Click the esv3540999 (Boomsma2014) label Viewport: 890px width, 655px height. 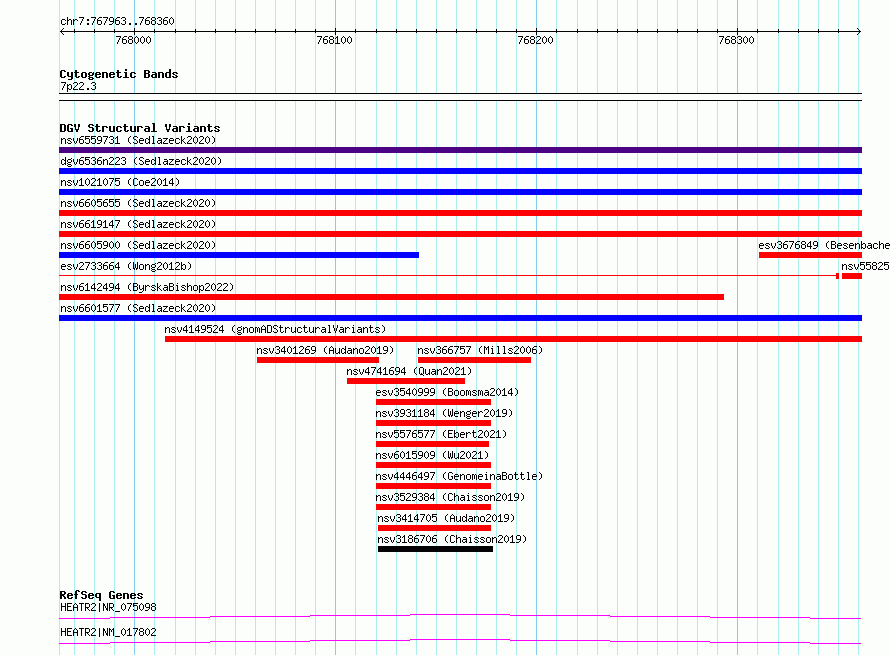pyautogui.click(x=447, y=392)
